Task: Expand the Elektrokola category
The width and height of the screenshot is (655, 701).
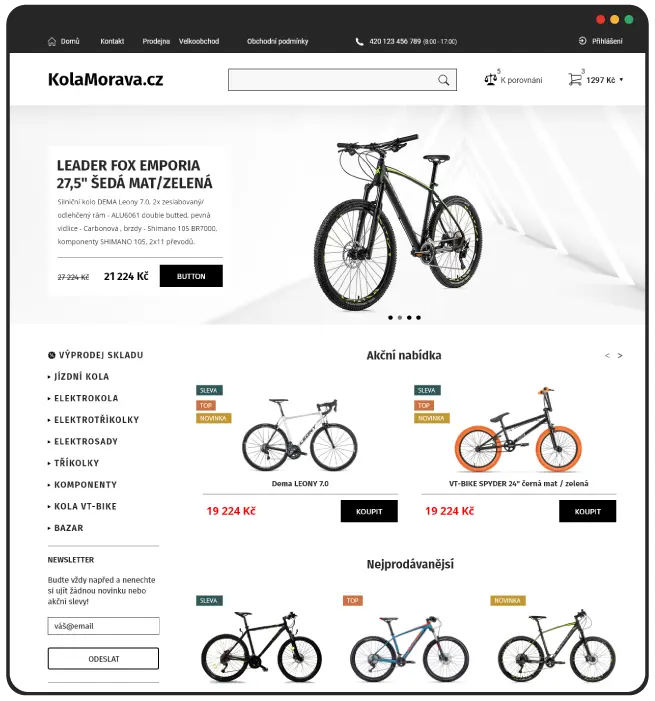Action: click(x=83, y=398)
